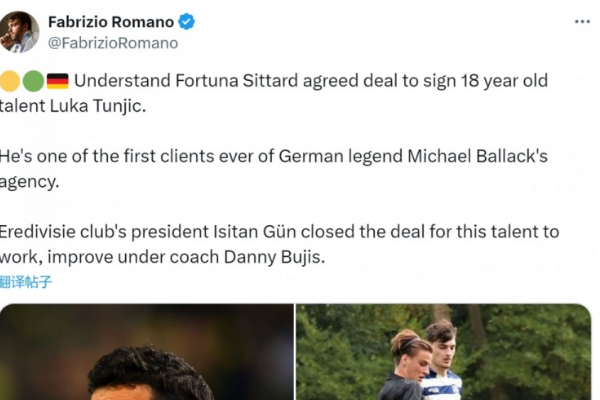Open the @FabrizioRomano handle link
This screenshot has width=600, height=400.
pyautogui.click(x=113, y=43)
